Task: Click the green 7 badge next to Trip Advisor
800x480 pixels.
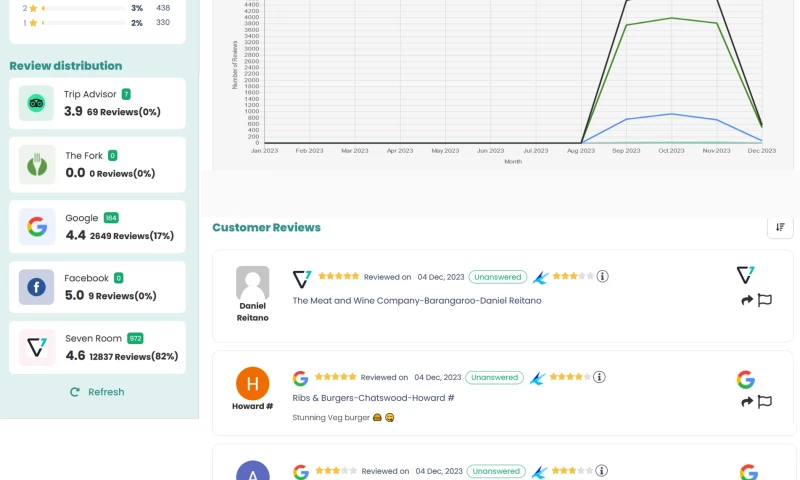Action: (126, 94)
